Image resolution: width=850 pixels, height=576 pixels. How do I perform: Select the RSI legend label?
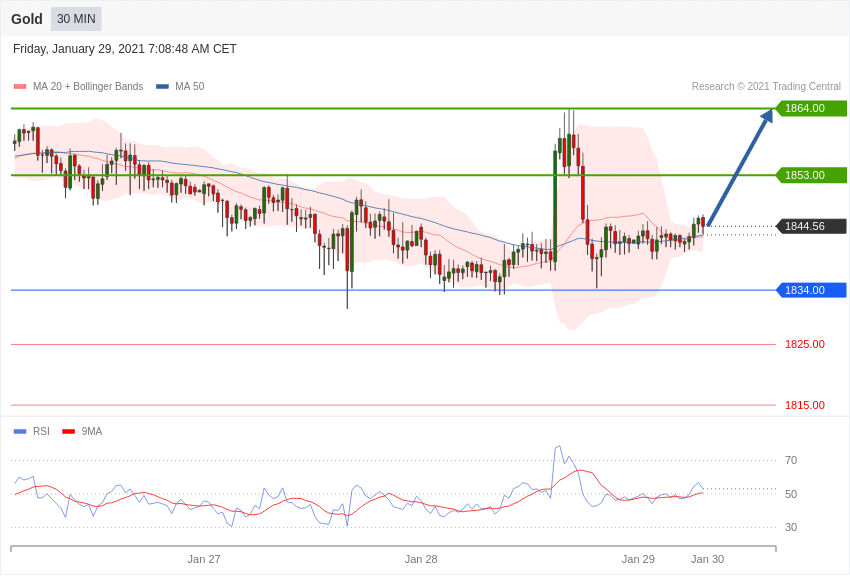(41, 432)
